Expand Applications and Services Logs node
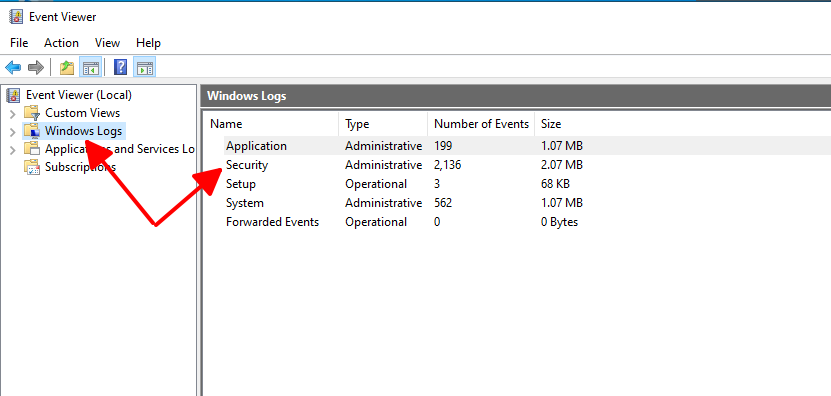The image size is (831, 396). tap(13, 149)
